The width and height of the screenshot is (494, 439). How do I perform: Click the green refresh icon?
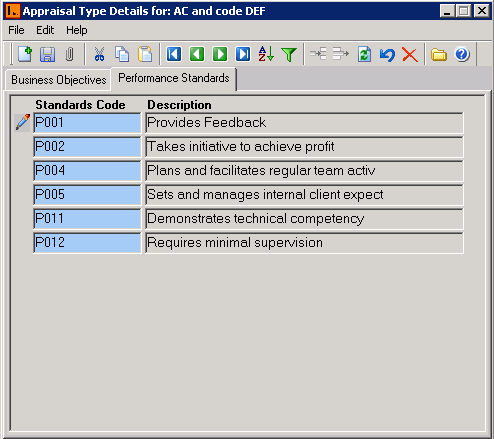click(364, 54)
